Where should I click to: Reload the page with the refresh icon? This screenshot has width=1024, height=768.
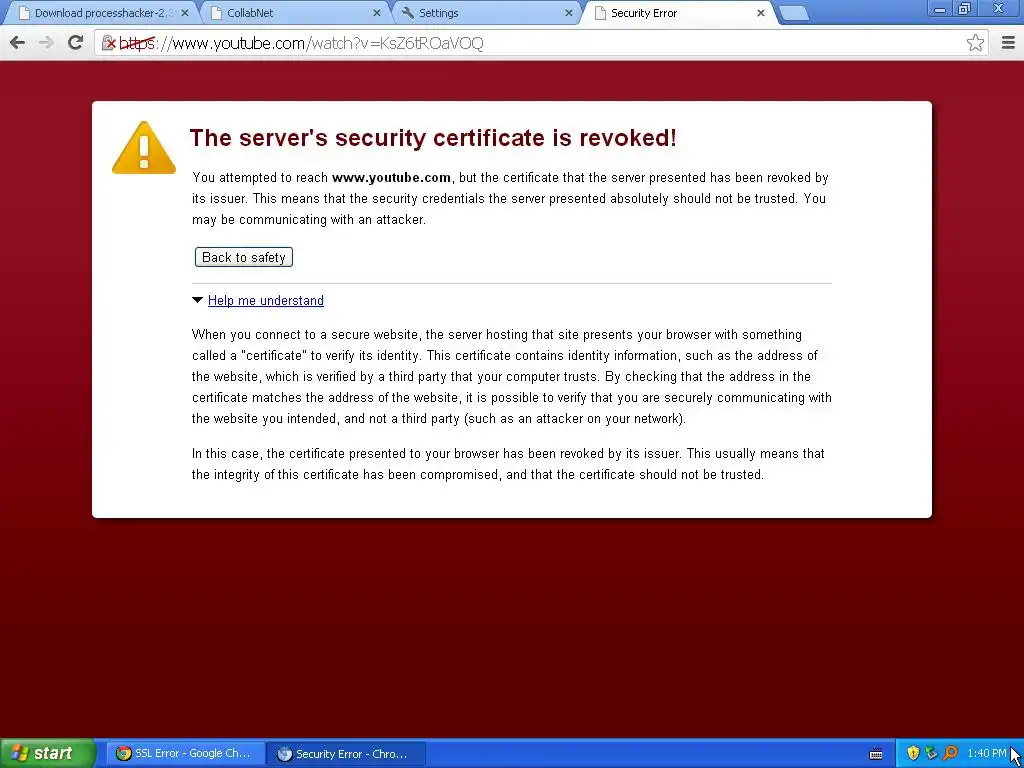click(x=75, y=42)
